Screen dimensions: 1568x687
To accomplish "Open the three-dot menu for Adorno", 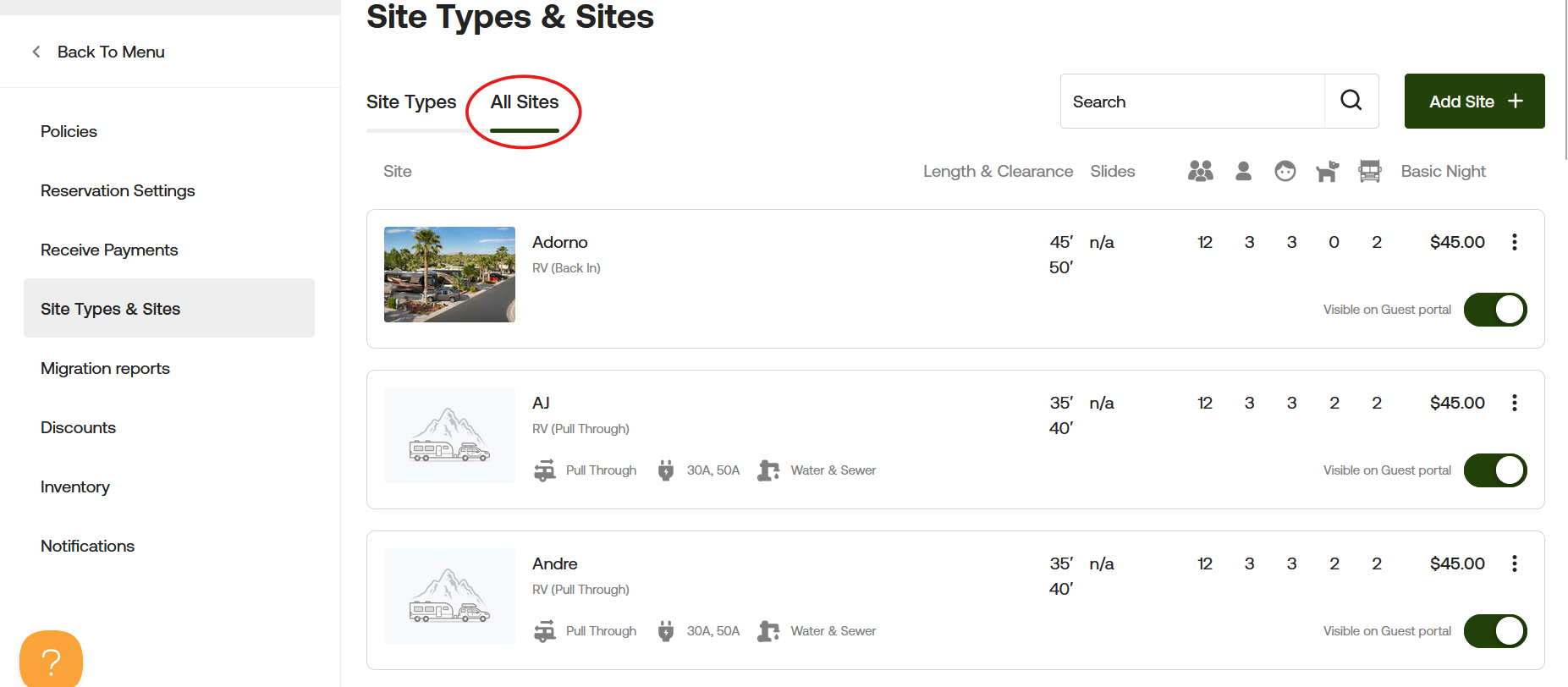I will coord(1514,242).
